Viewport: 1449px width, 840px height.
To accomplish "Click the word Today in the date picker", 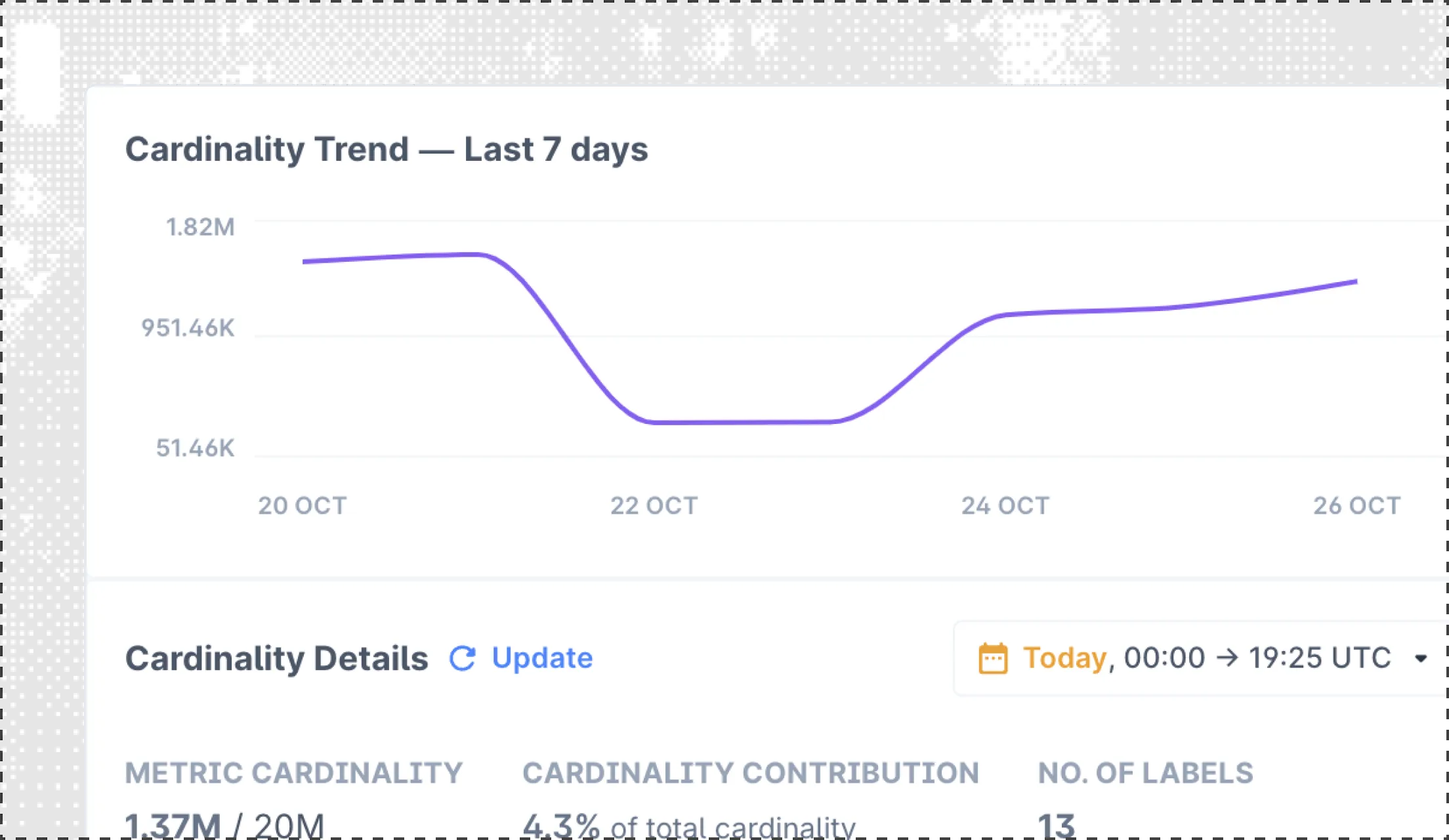I will pyautogui.click(x=1064, y=658).
